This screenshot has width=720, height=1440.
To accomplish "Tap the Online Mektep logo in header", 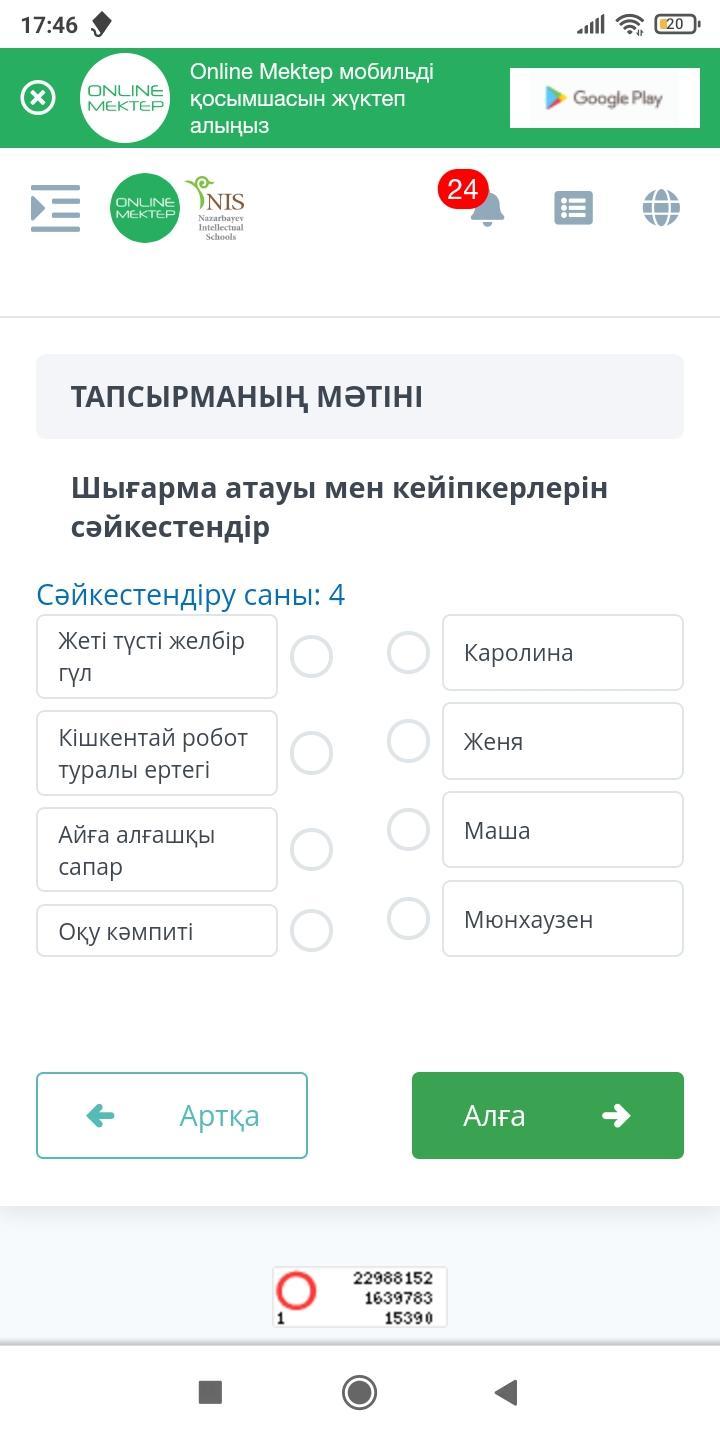I will [144, 208].
